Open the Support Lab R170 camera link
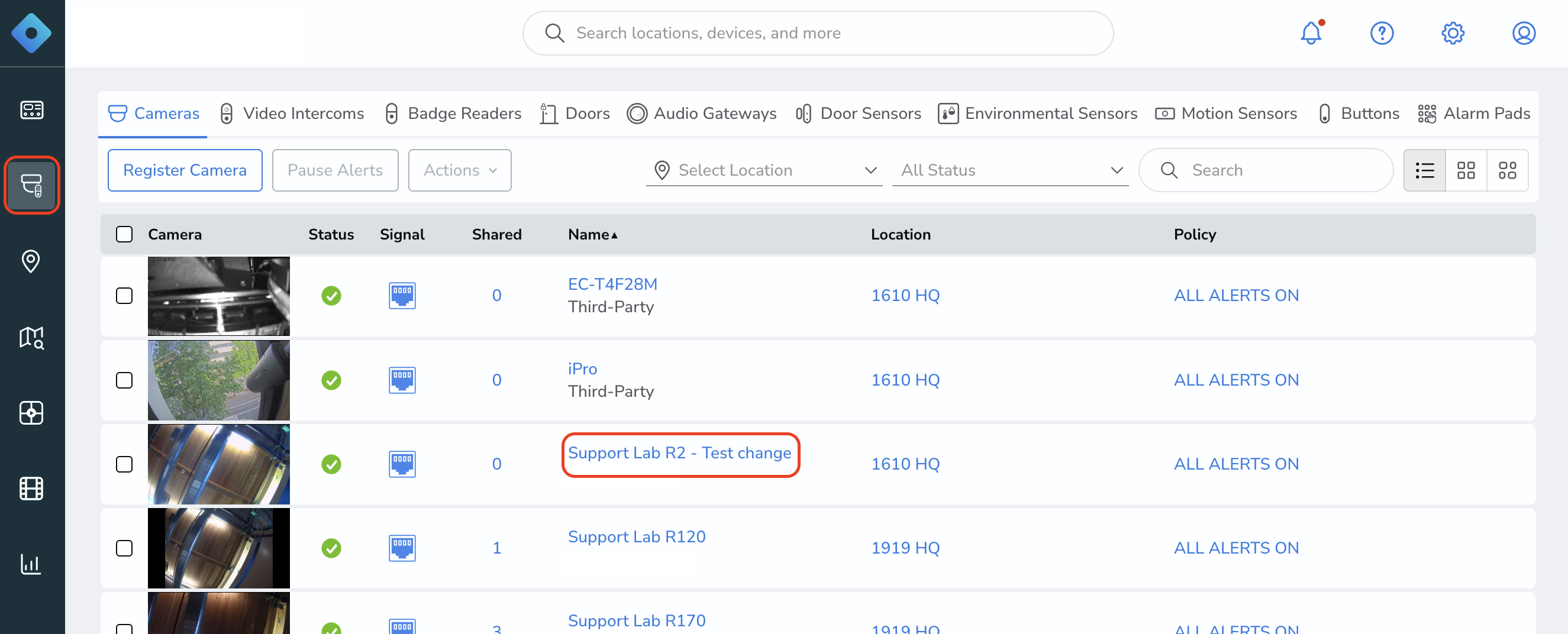Viewport: 1568px width, 634px height. click(x=637, y=621)
